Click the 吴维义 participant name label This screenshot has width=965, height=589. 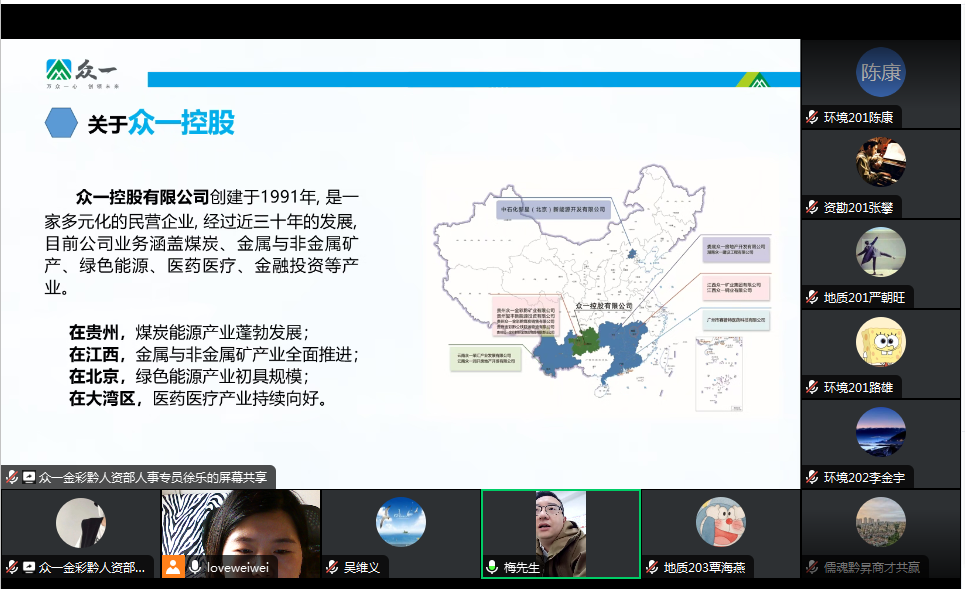[x=362, y=568]
